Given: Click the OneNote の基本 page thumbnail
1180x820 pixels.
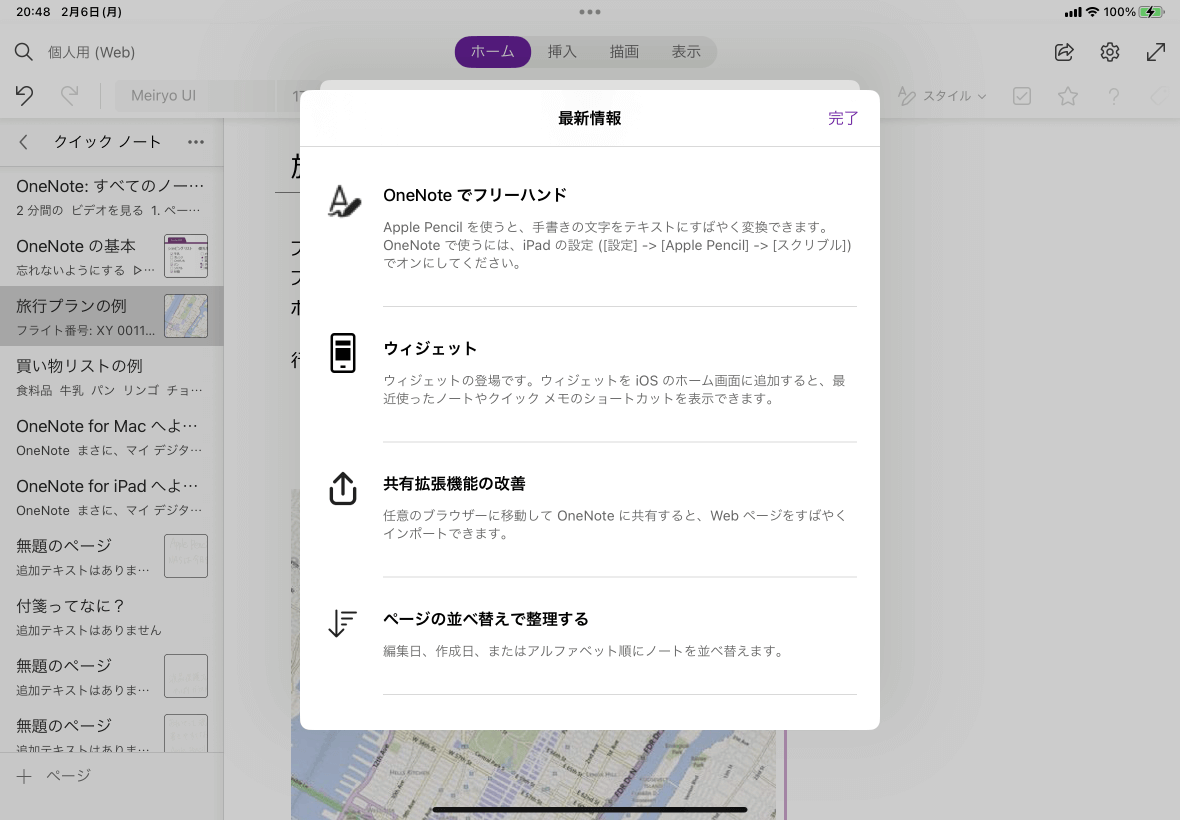Looking at the screenshot, I should 186,256.
